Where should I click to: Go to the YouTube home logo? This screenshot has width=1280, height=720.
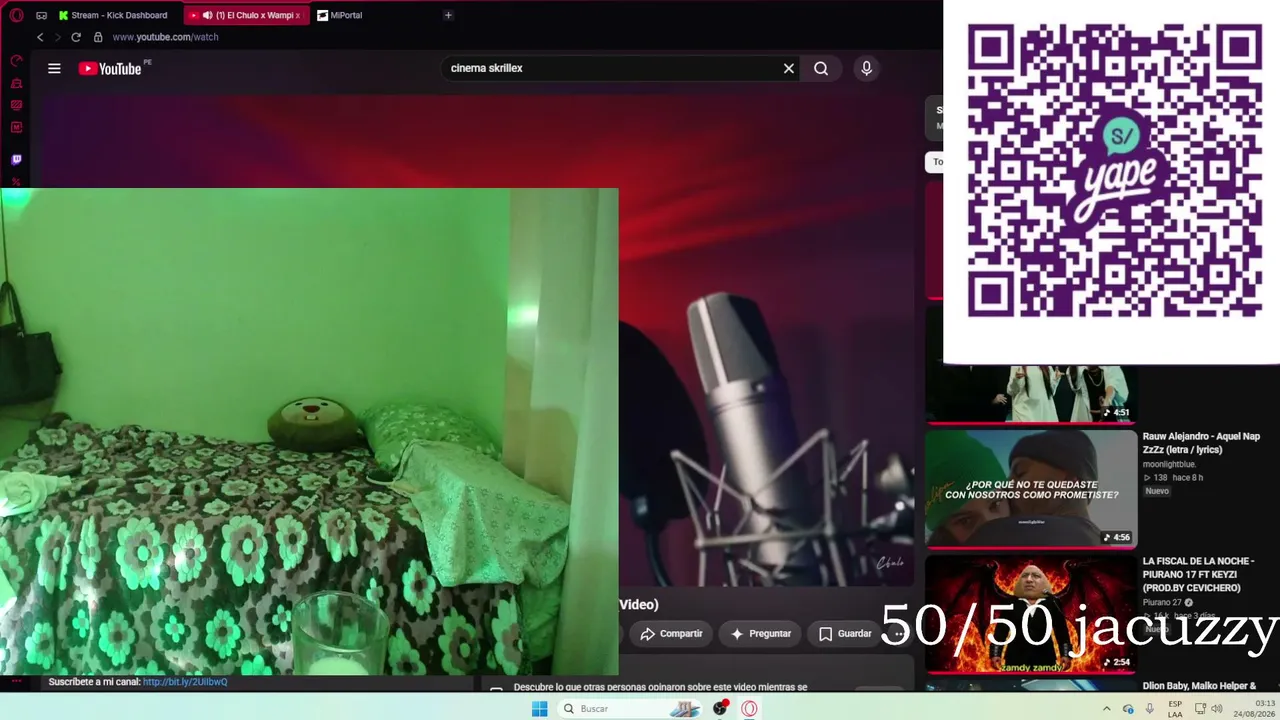coord(110,68)
